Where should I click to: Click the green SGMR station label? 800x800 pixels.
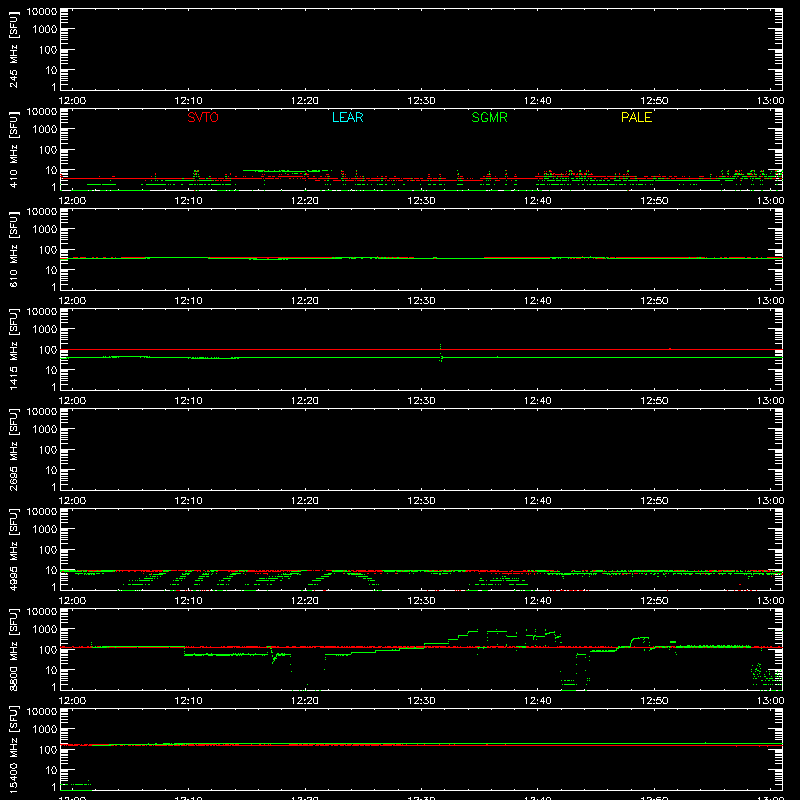[489, 117]
